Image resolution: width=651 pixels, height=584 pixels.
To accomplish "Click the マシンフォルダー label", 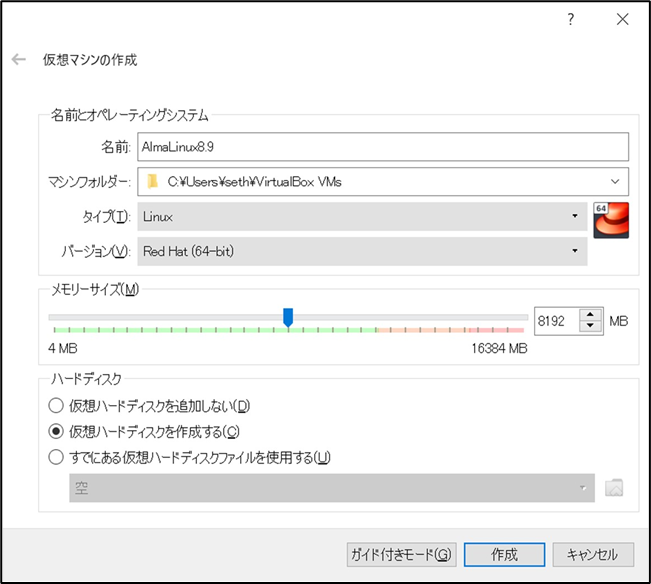I will click(89, 182).
